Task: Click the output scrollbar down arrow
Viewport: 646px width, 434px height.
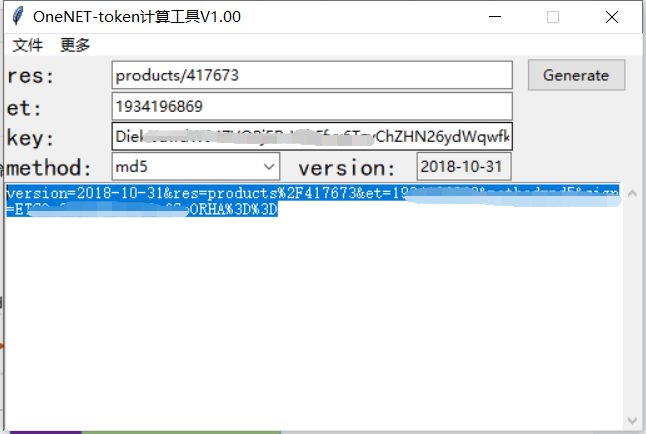Action: pos(632,420)
